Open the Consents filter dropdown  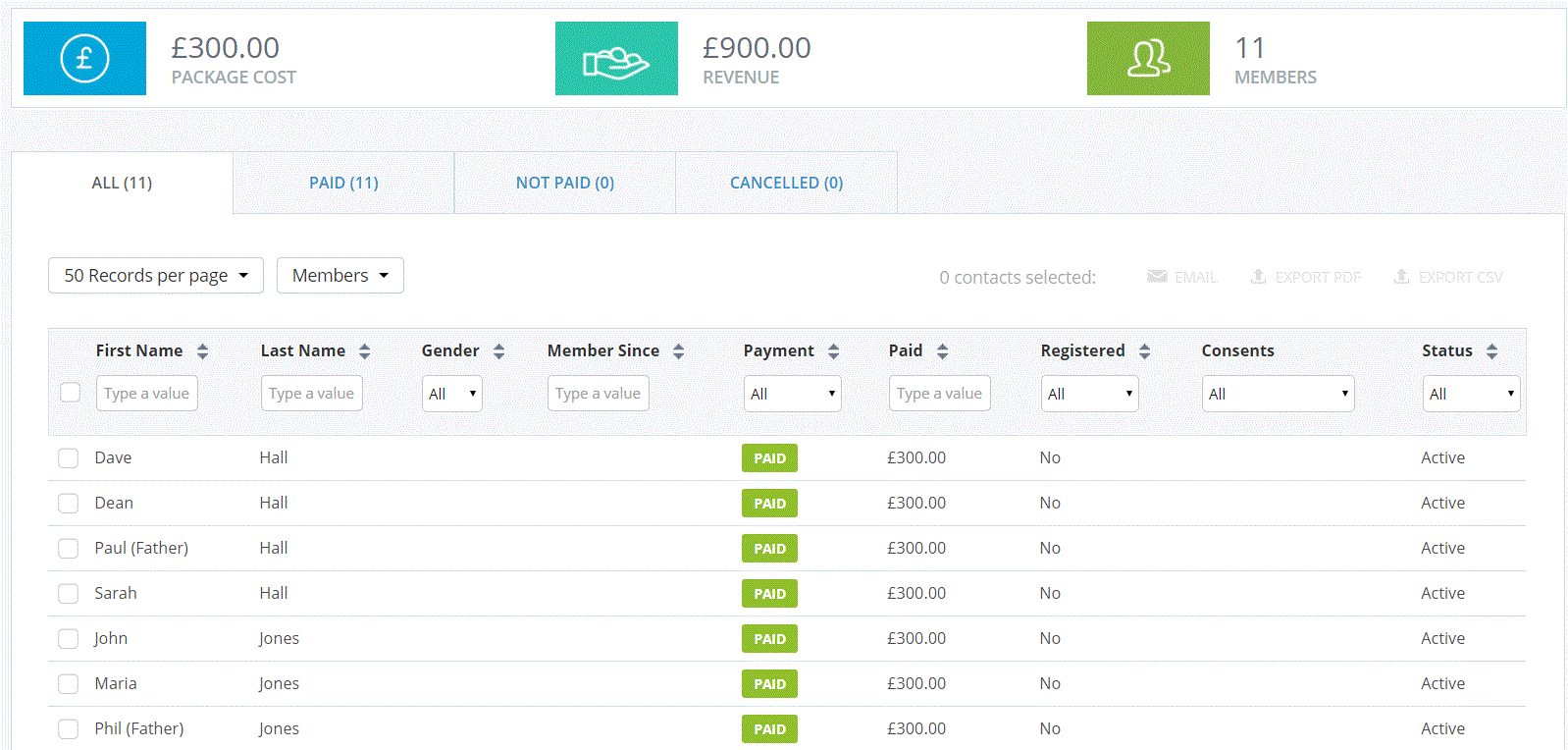(1278, 394)
